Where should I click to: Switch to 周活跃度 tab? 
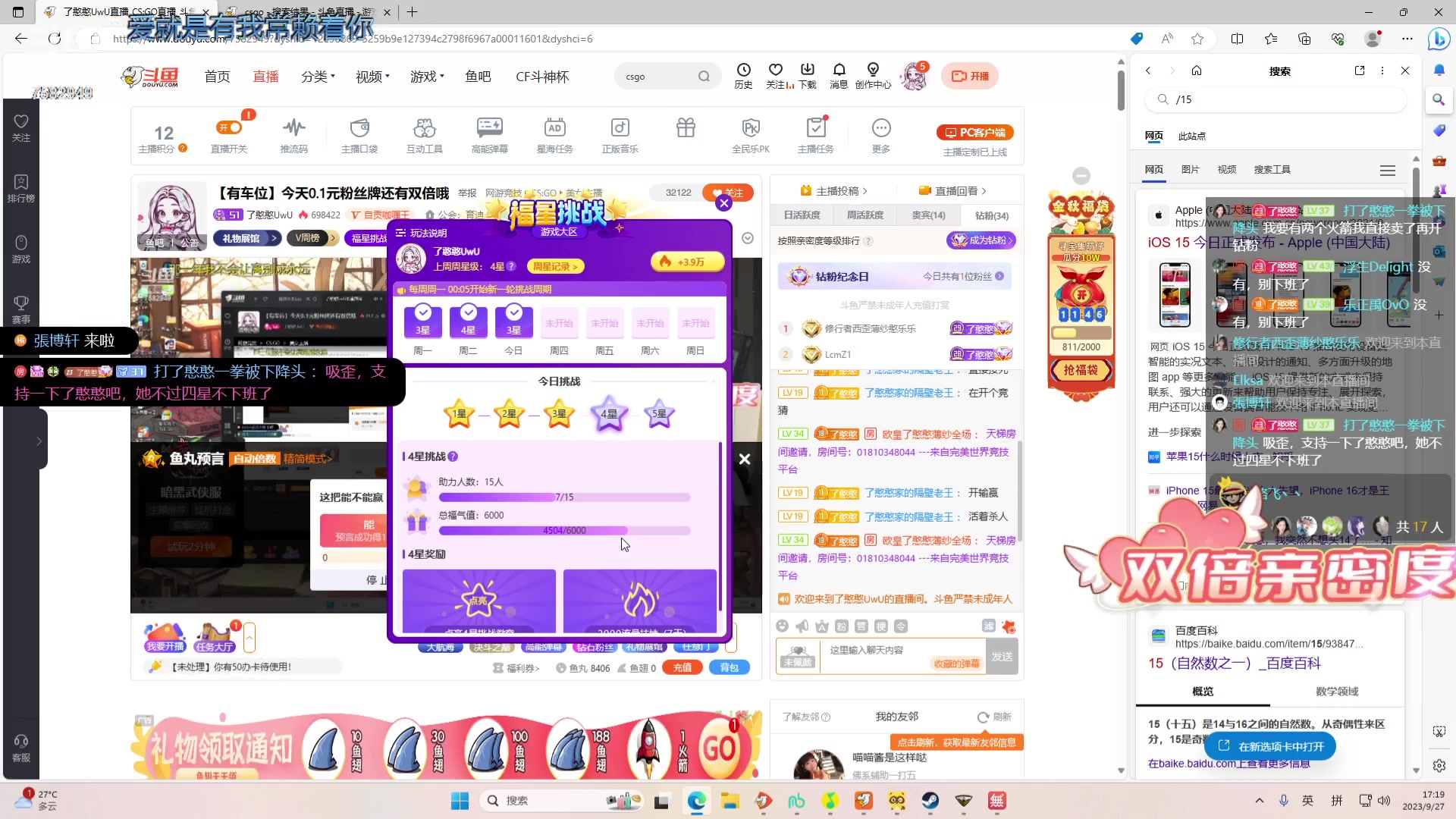pyautogui.click(x=864, y=215)
